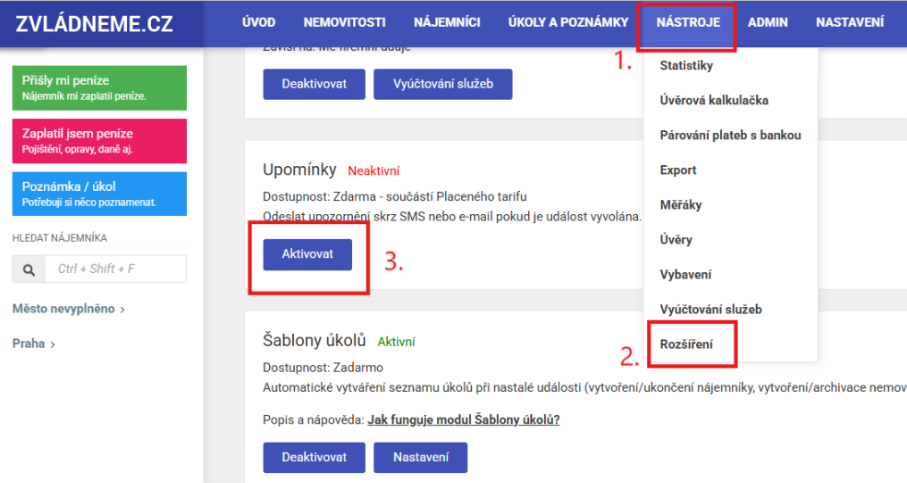Click the Export menu item
Screen dimensions: 907x483
678,170
